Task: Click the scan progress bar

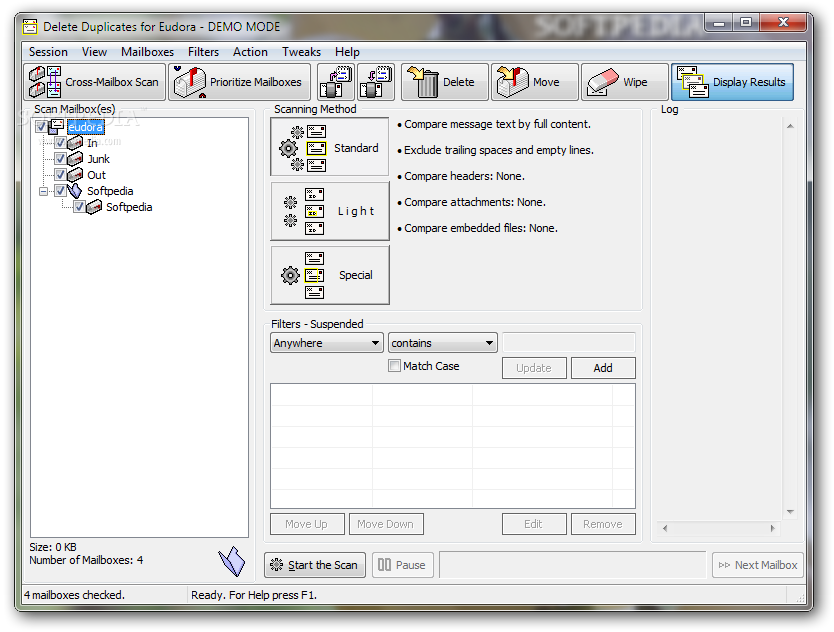Action: 573,565
